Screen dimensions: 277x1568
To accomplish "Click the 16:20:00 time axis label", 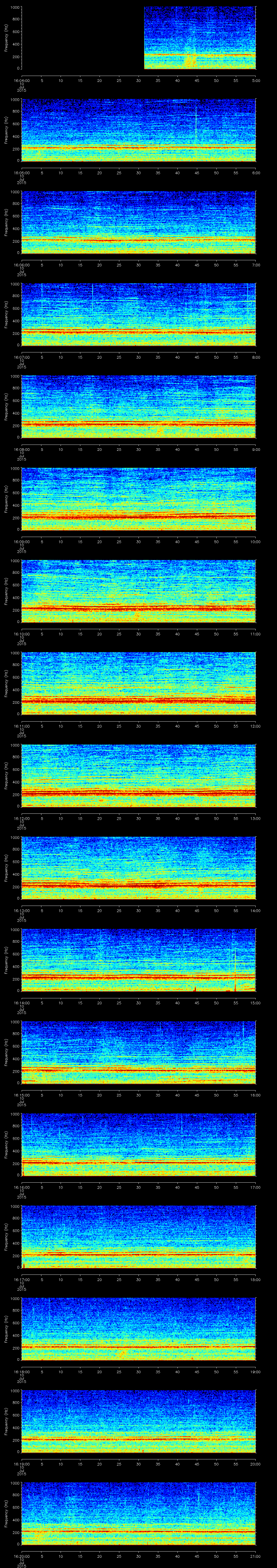I will (21, 1556).
